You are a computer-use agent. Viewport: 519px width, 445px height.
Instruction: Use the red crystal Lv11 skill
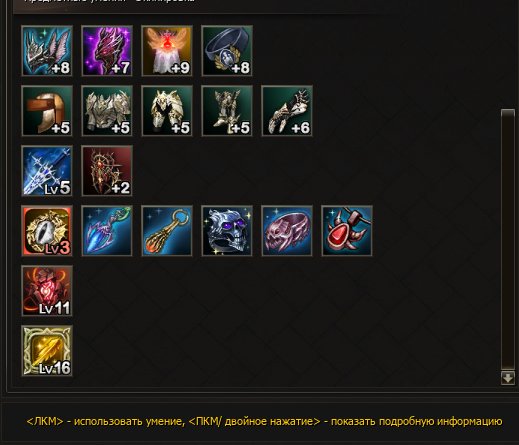coord(47,291)
